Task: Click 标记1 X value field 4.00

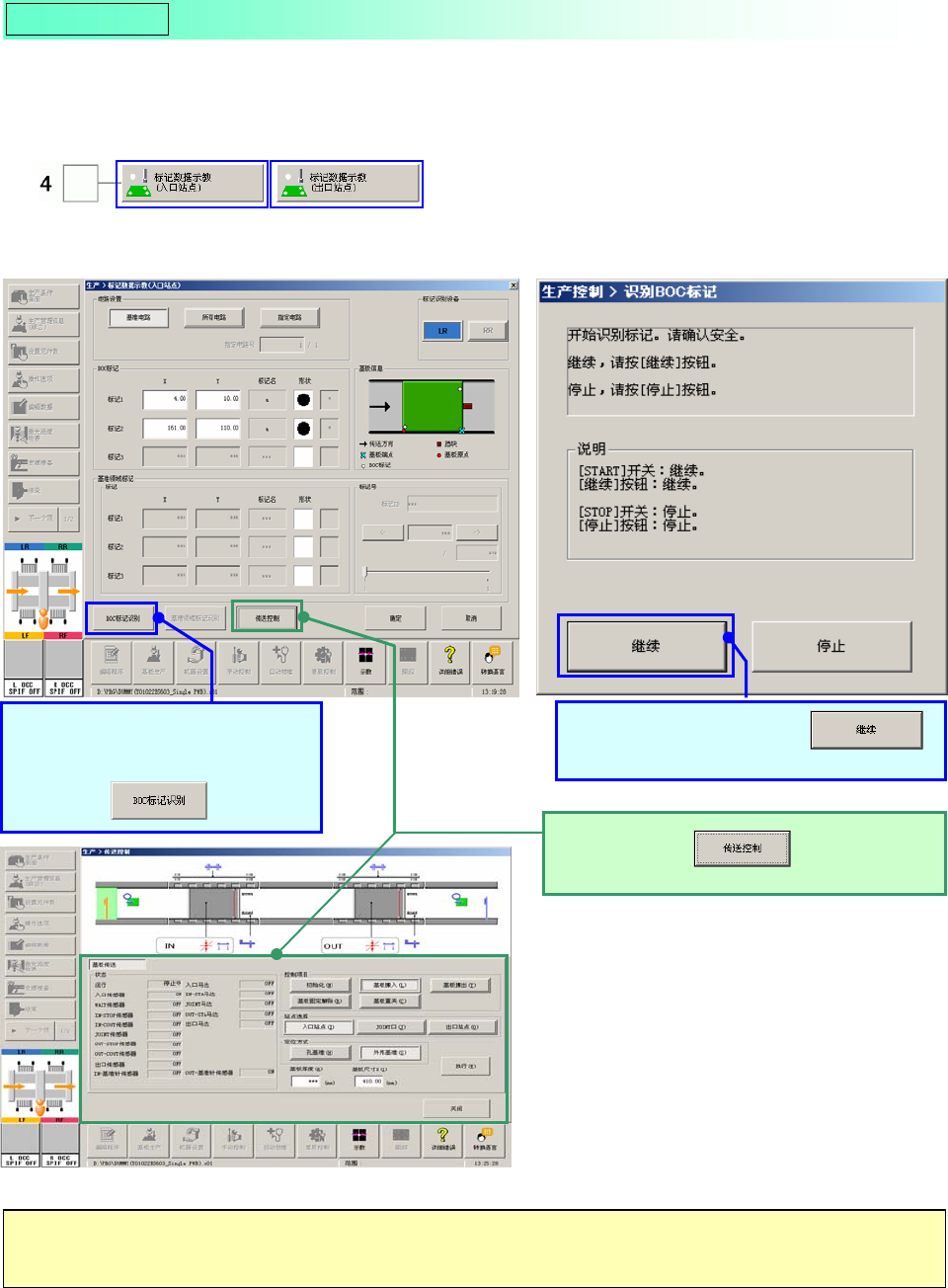Action: pos(165,399)
